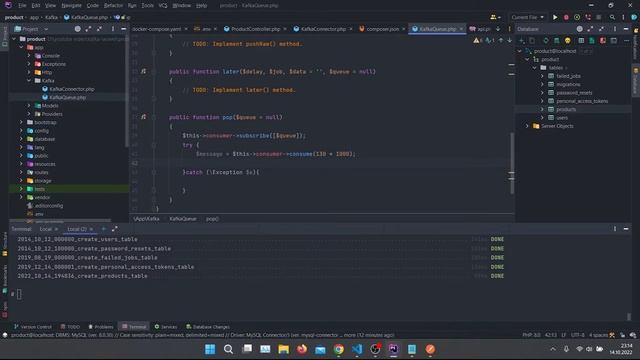Open the PhpStorm icon in the Windows taskbar

tap(393, 349)
